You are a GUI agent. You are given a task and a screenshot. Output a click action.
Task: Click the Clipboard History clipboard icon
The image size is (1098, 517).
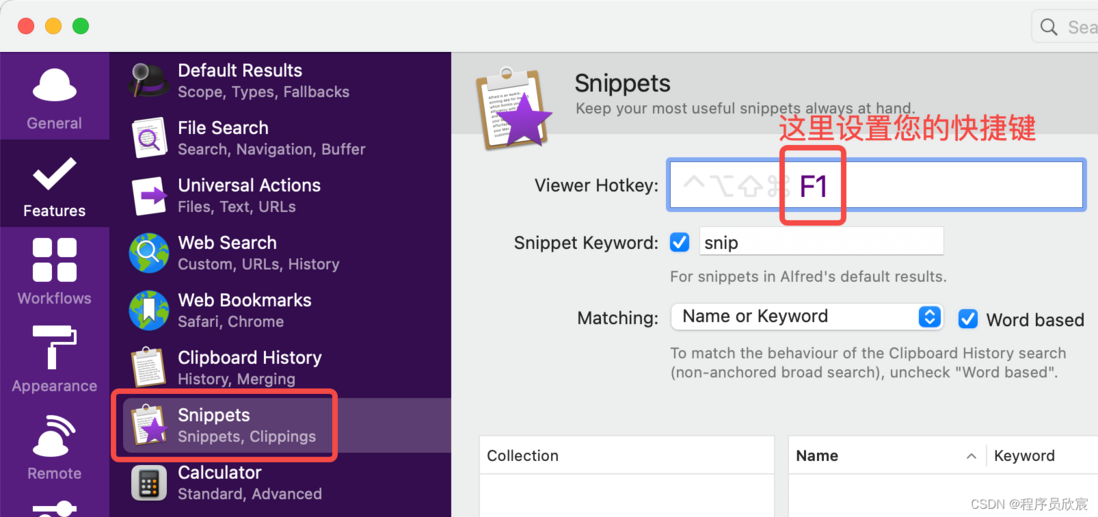[x=148, y=367]
